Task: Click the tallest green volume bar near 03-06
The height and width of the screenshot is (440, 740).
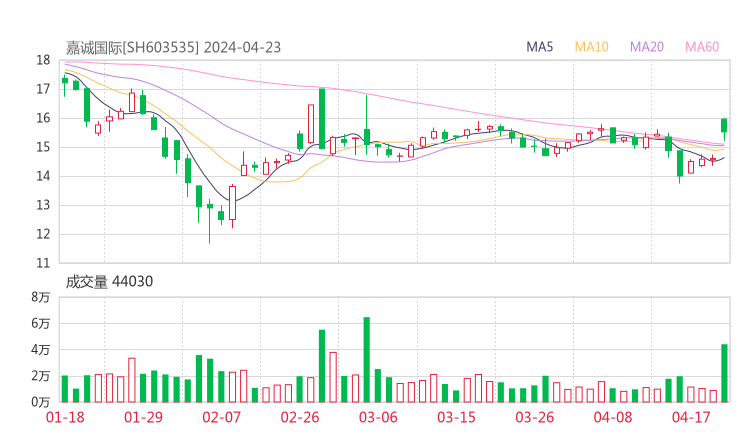Action: 367,360
